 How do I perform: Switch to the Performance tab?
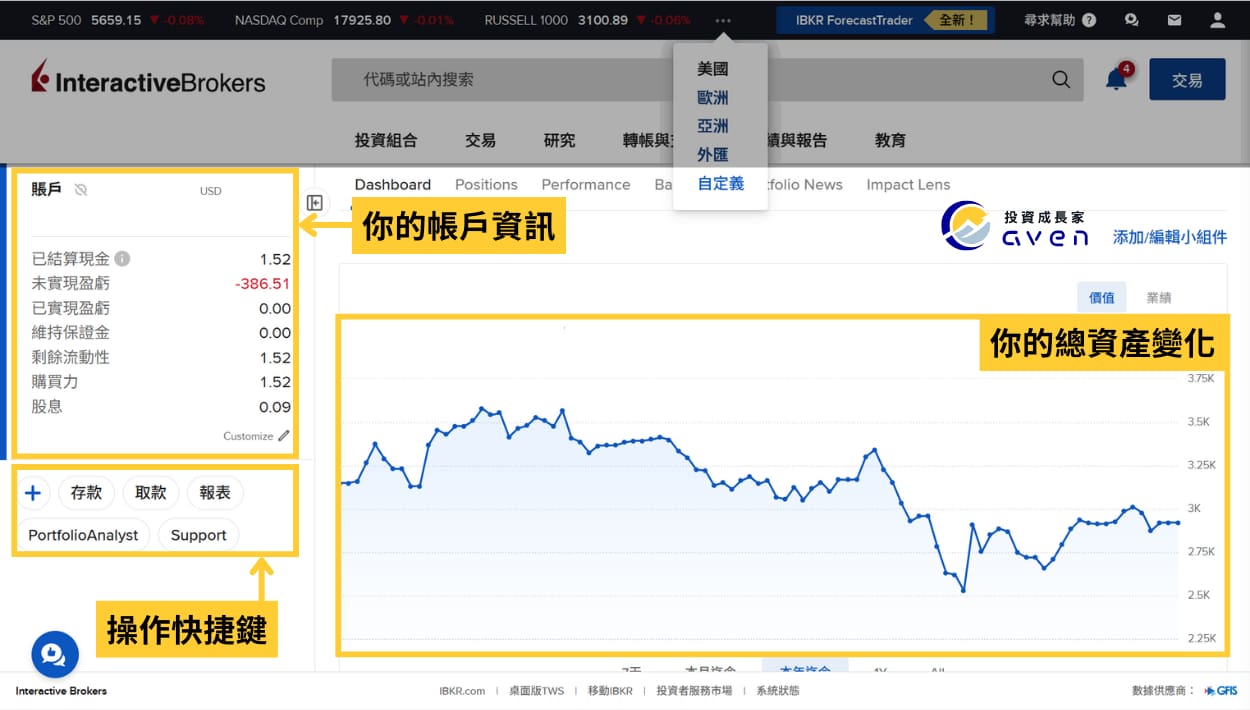coord(586,184)
